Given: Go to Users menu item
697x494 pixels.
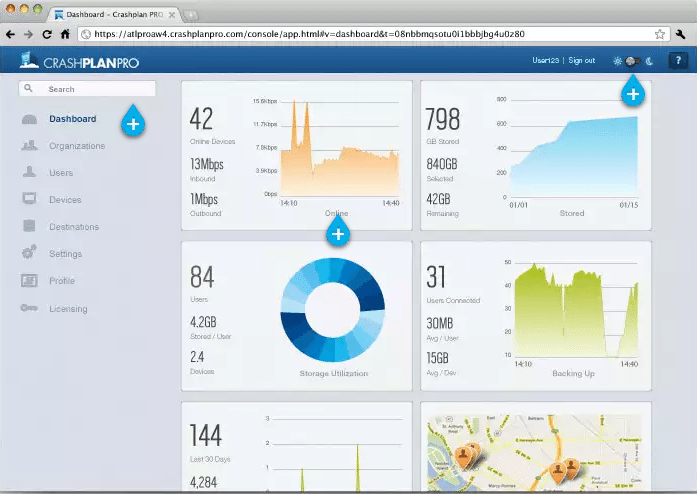Looking at the screenshot, I should [61, 173].
